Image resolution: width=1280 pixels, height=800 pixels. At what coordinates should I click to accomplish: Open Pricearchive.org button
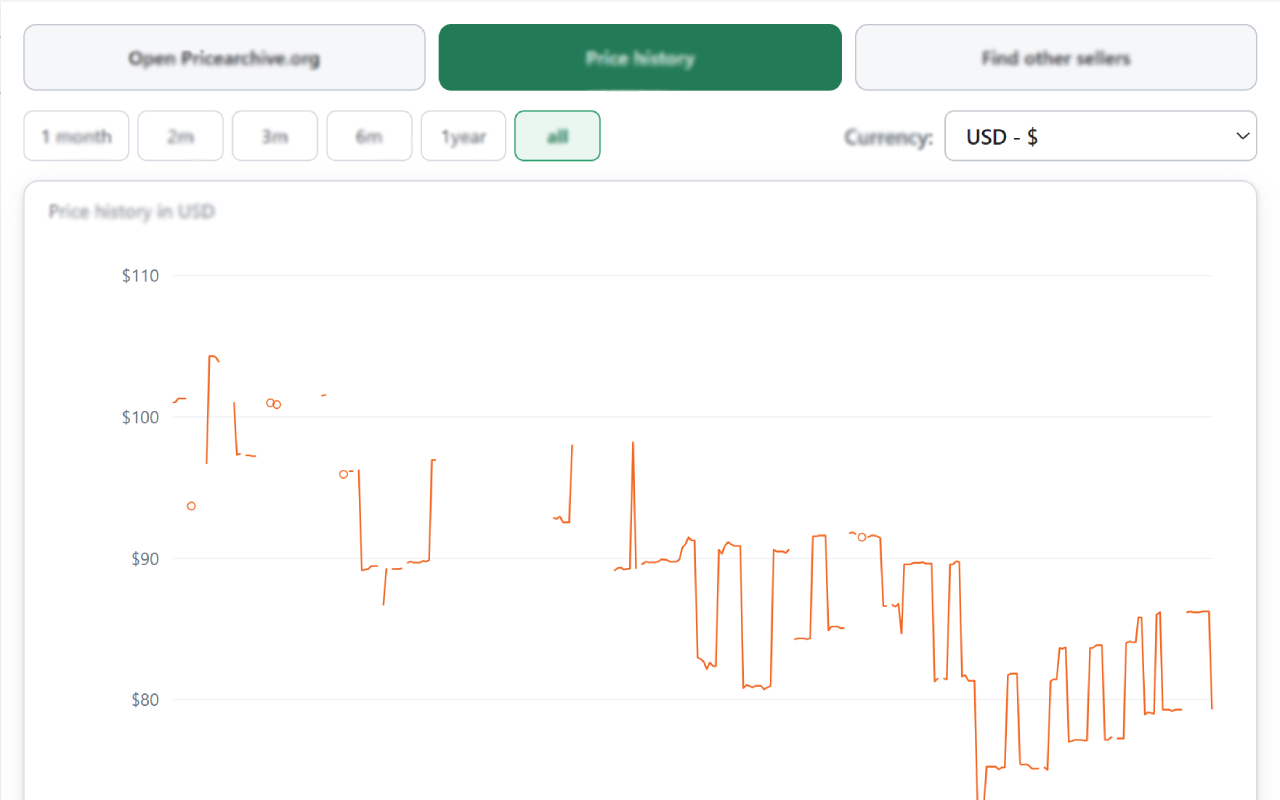click(x=224, y=58)
